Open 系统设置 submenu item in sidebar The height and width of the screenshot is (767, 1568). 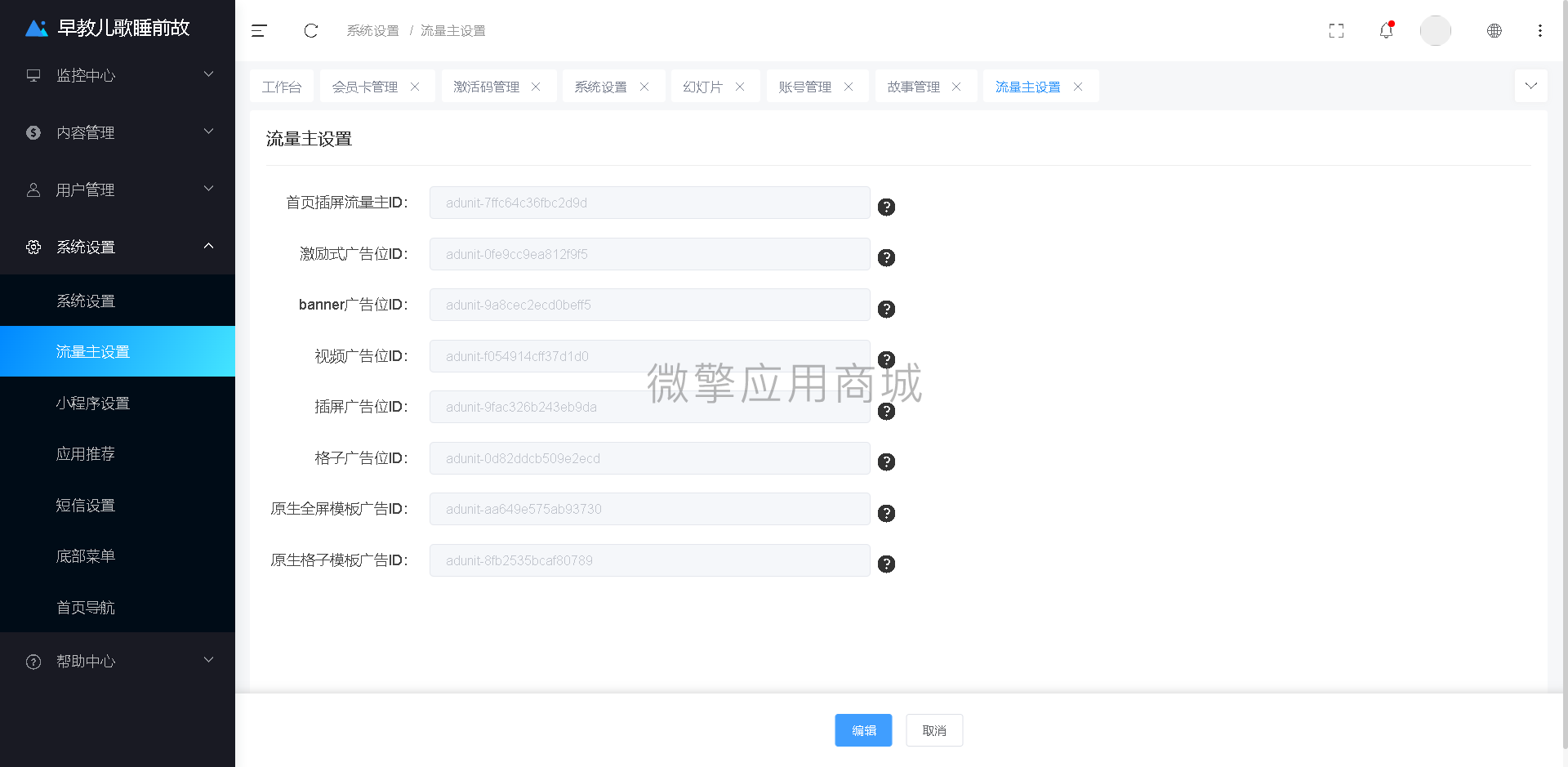pos(118,301)
